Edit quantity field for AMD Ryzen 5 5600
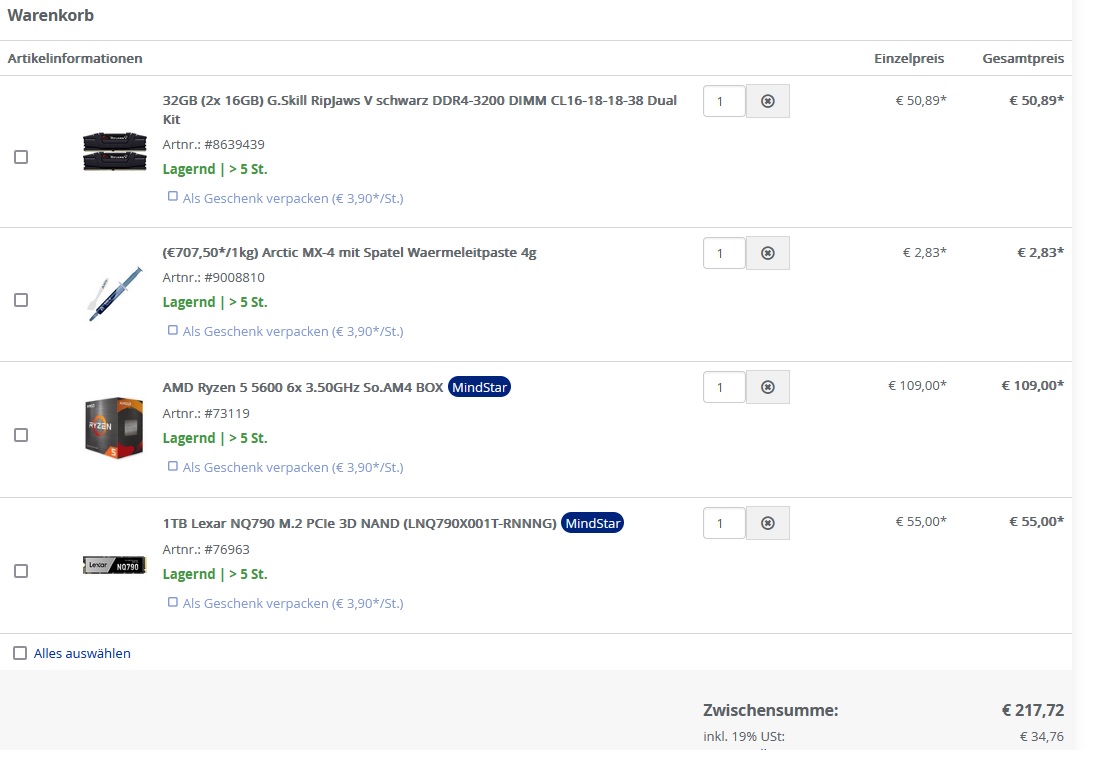The image size is (1104, 758). click(724, 387)
